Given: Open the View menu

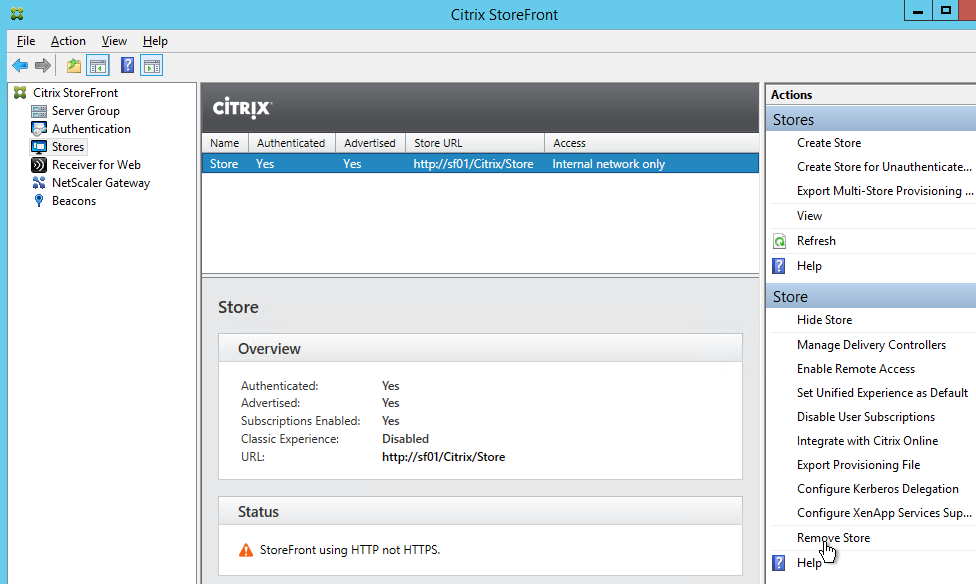Looking at the screenshot, I should [114, 41].
